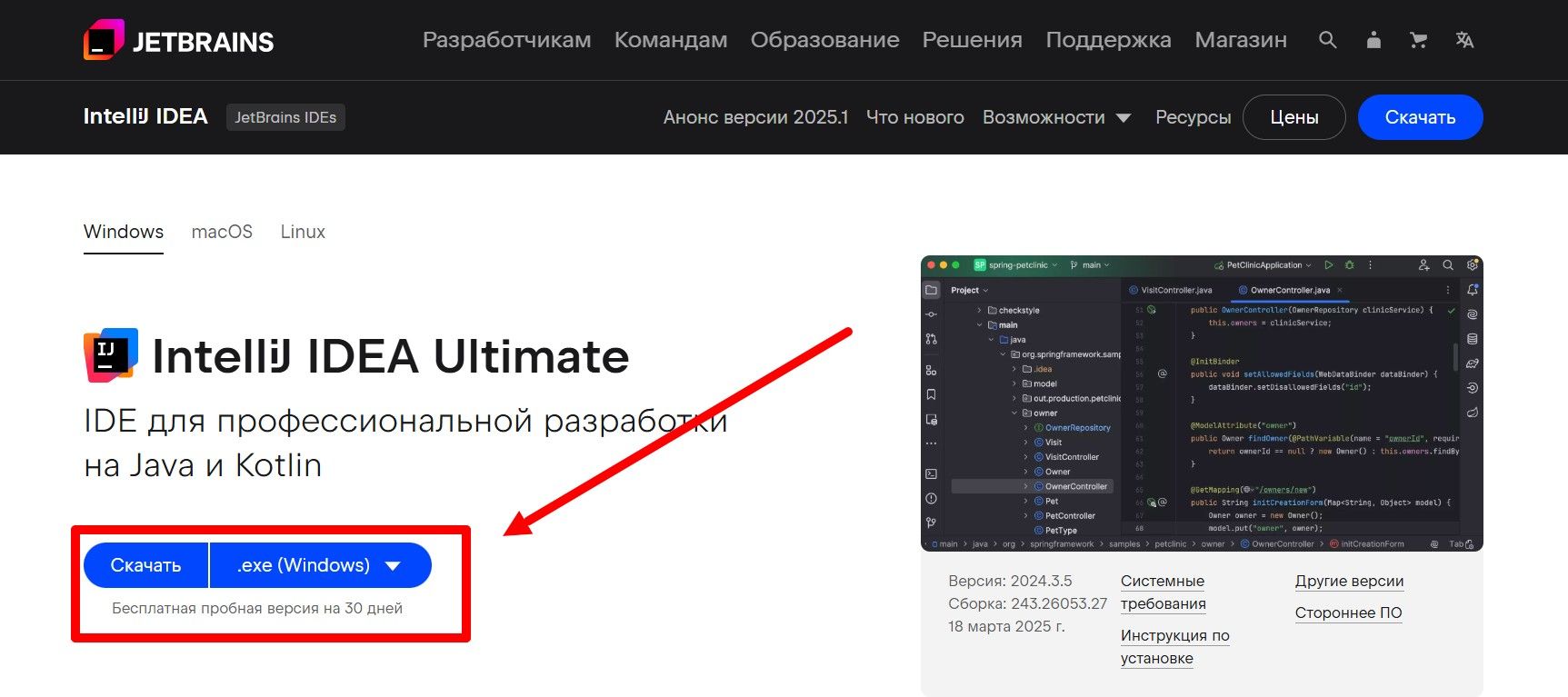Open the Командам menu

[671, 40]
